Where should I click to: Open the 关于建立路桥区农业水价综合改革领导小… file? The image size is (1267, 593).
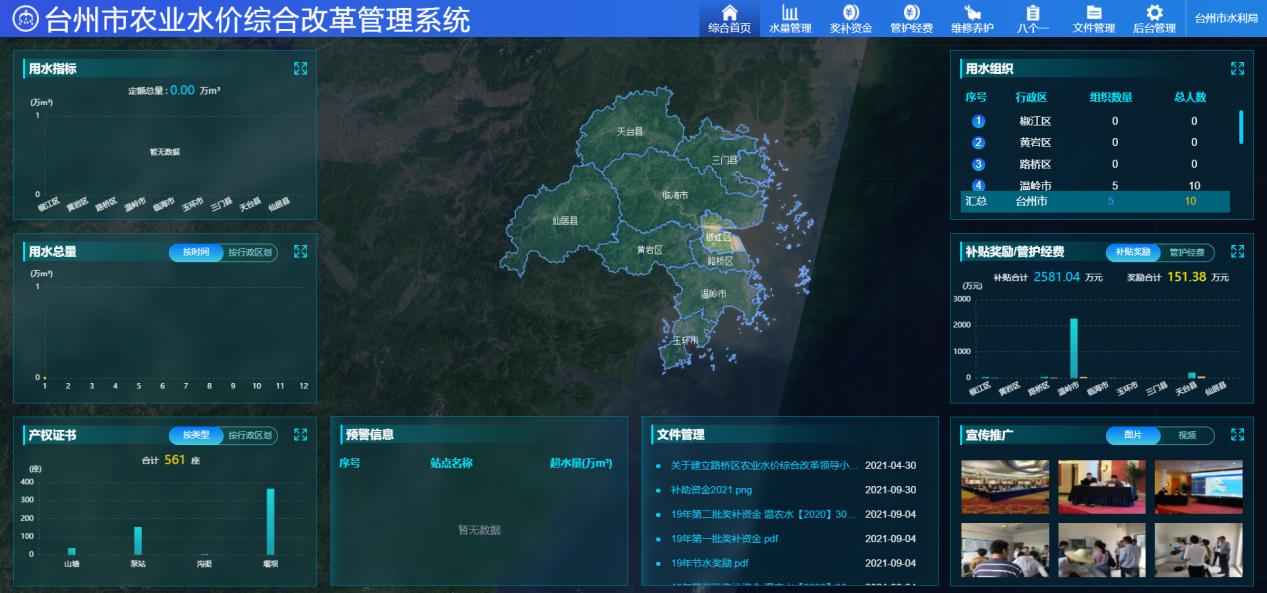point(764,466)
